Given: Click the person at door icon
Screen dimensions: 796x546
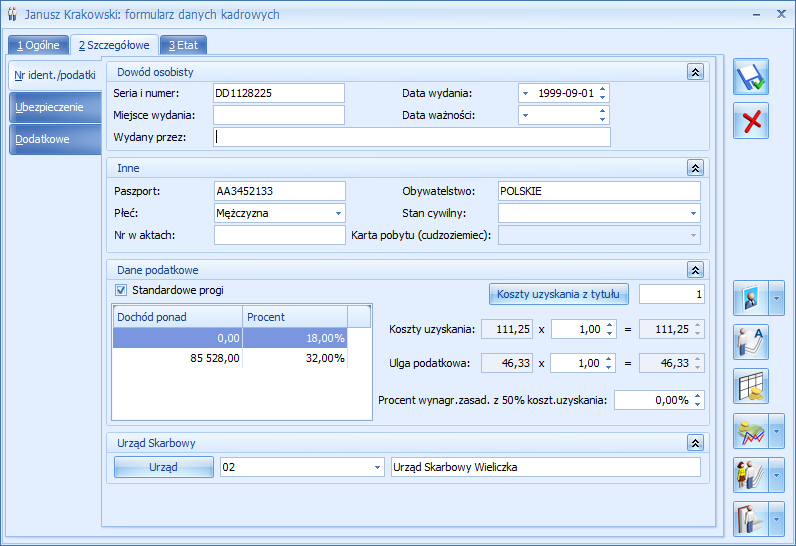Looking at the screenshot, I should (x=751, y=519).
